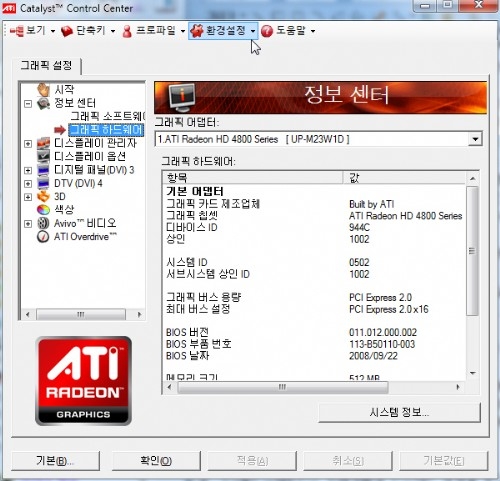Click the 항목 column header
The image size is (500, 481).
253,178
